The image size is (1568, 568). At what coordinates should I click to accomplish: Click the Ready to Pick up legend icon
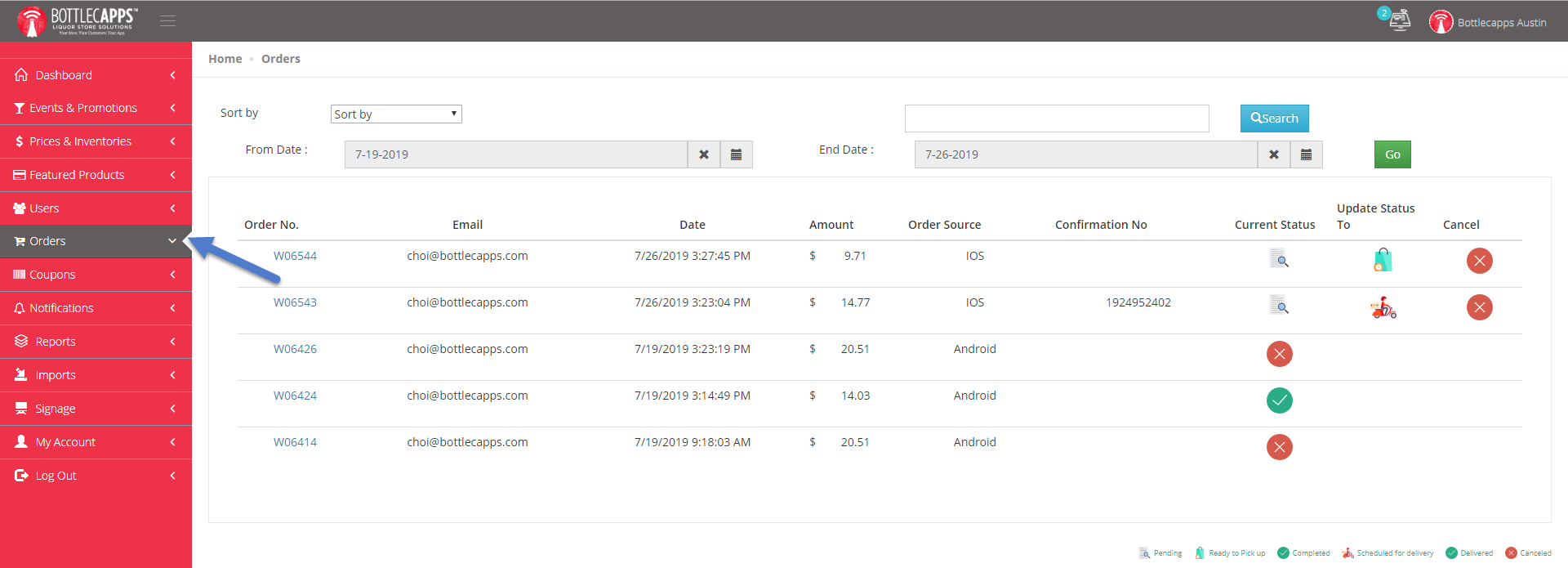[1200, 553]
